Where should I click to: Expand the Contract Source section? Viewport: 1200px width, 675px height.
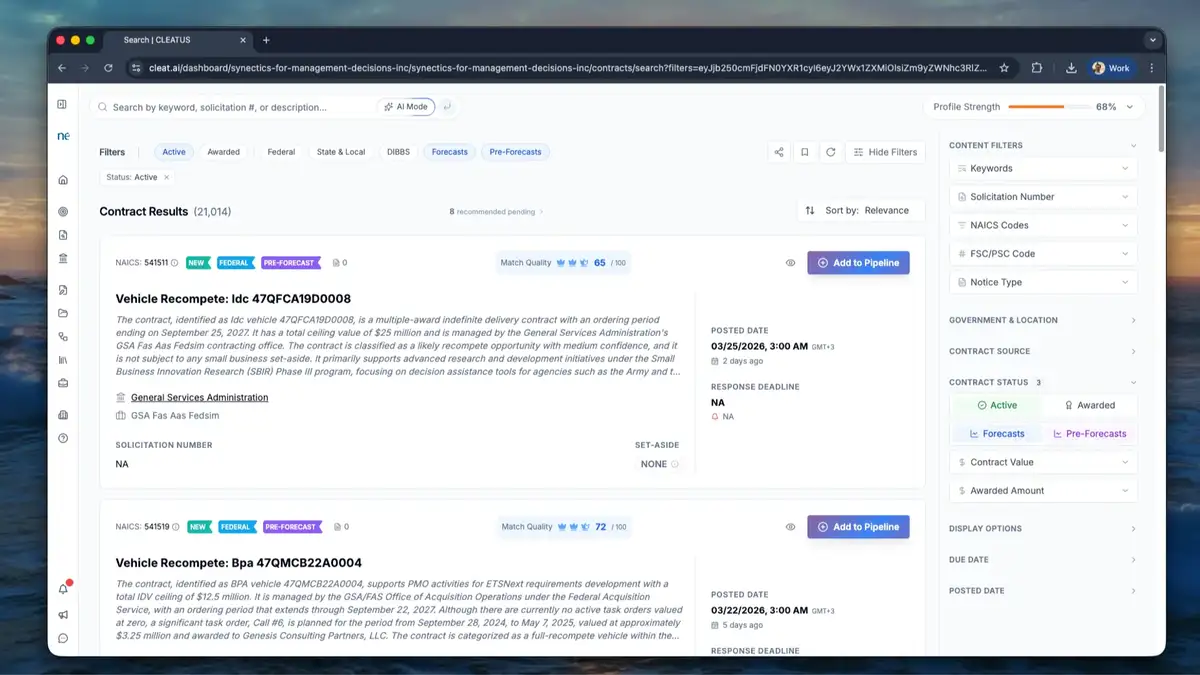tap(1043, 351)
